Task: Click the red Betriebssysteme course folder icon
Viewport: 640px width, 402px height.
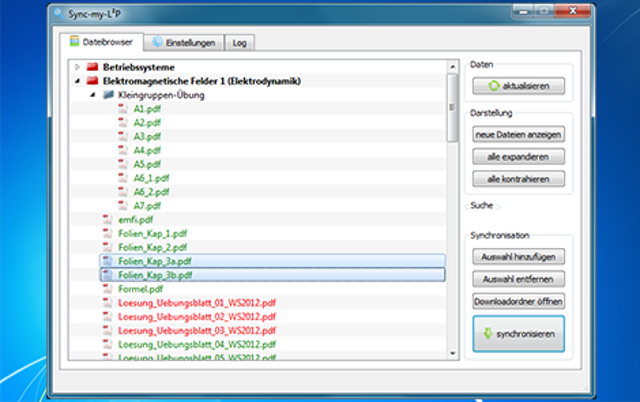Action: (93, 67)
